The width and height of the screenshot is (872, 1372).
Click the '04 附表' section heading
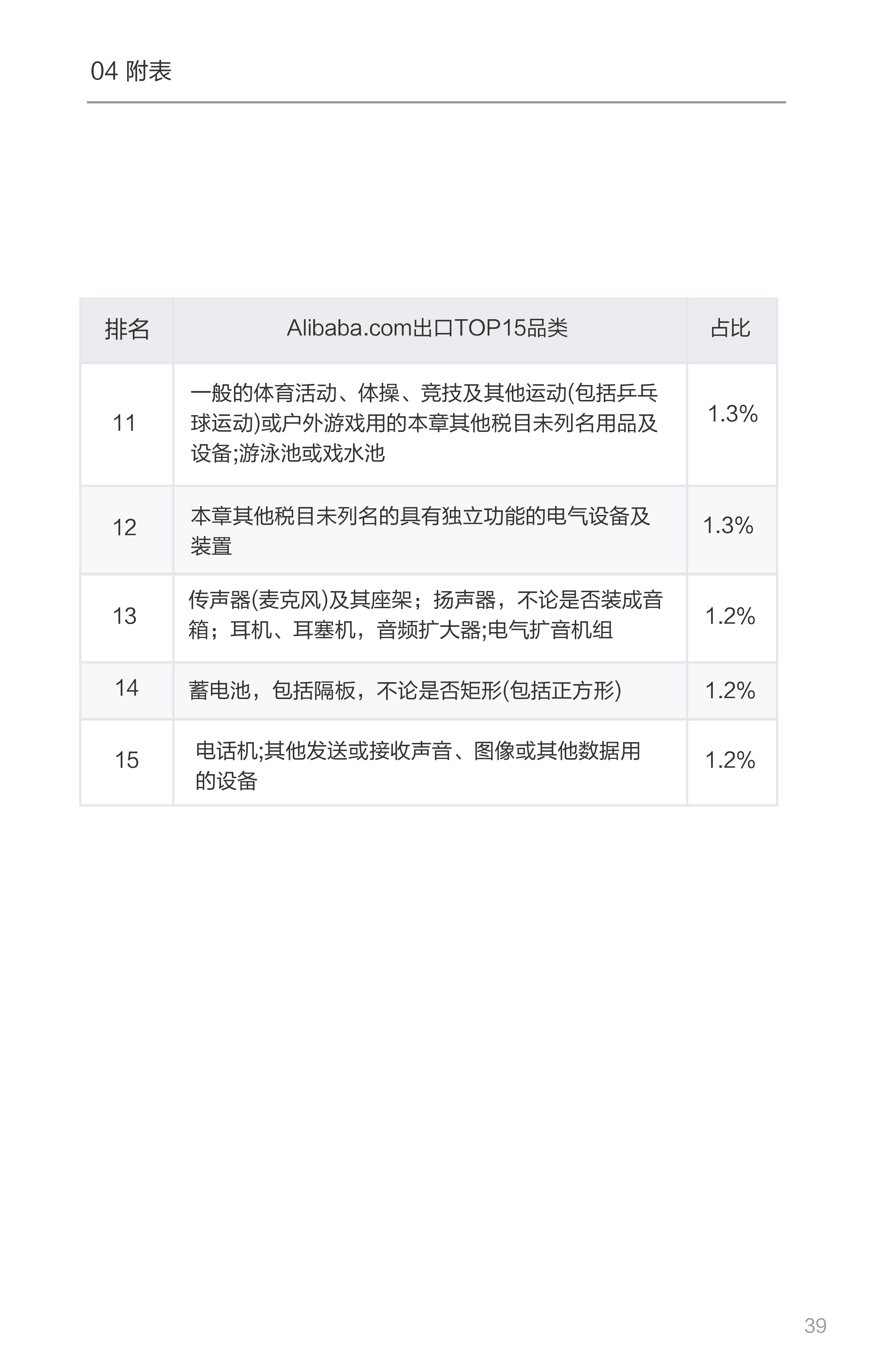(x=131, y=72)
